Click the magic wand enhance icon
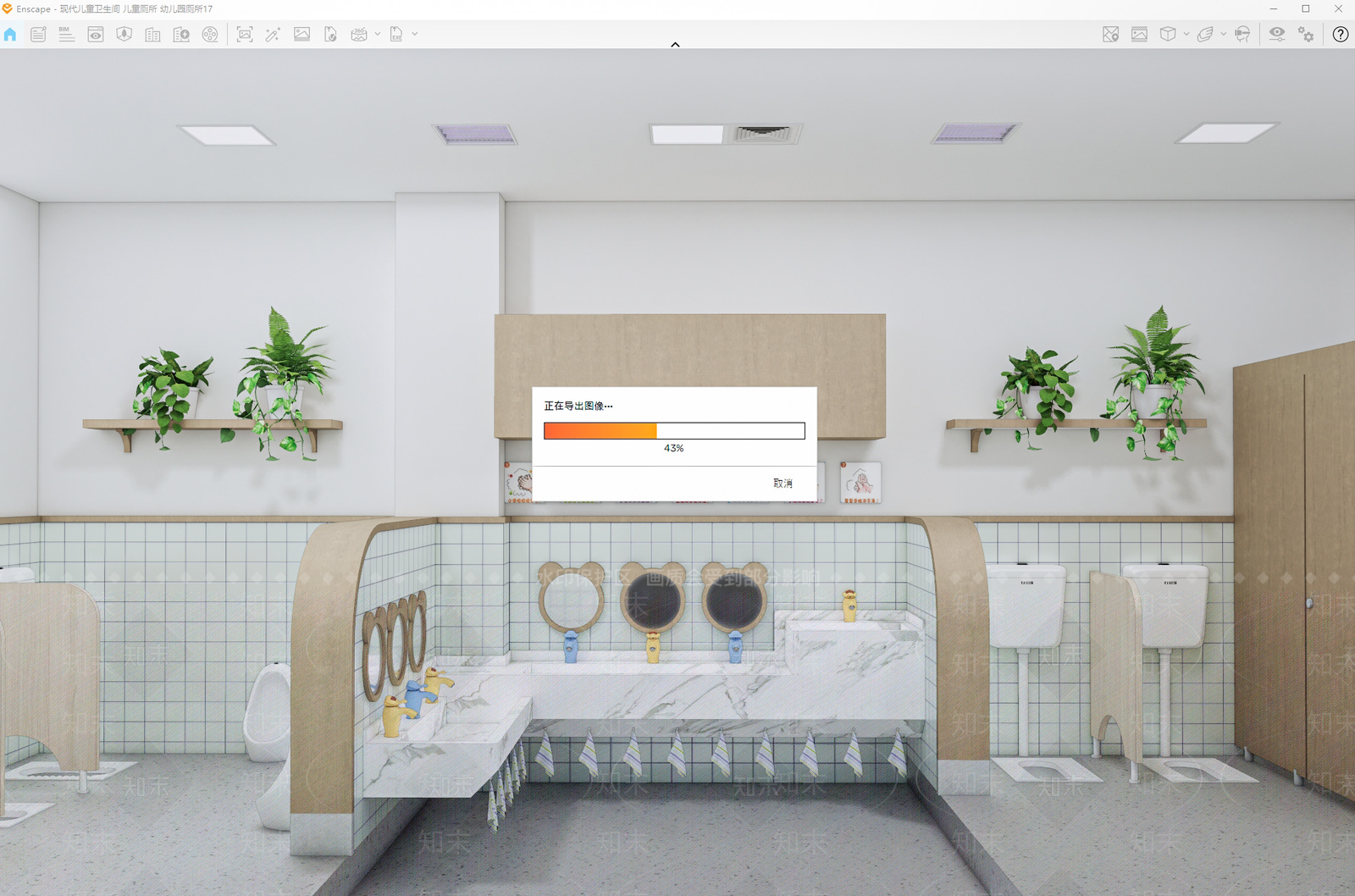Screen dimensions: 1355x896 click(x=273, y=35)
